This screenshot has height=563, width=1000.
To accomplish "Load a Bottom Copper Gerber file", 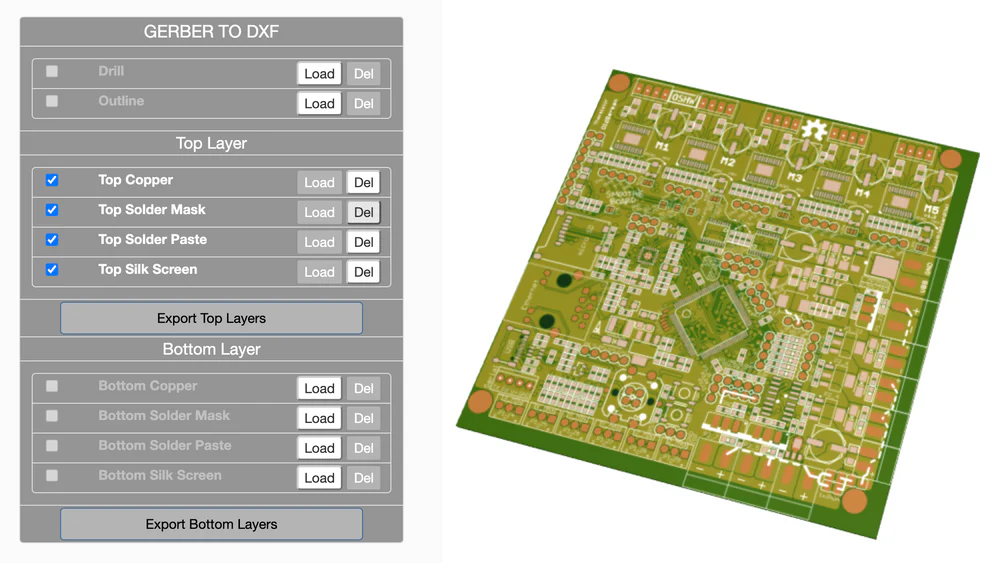I will 319,388.
